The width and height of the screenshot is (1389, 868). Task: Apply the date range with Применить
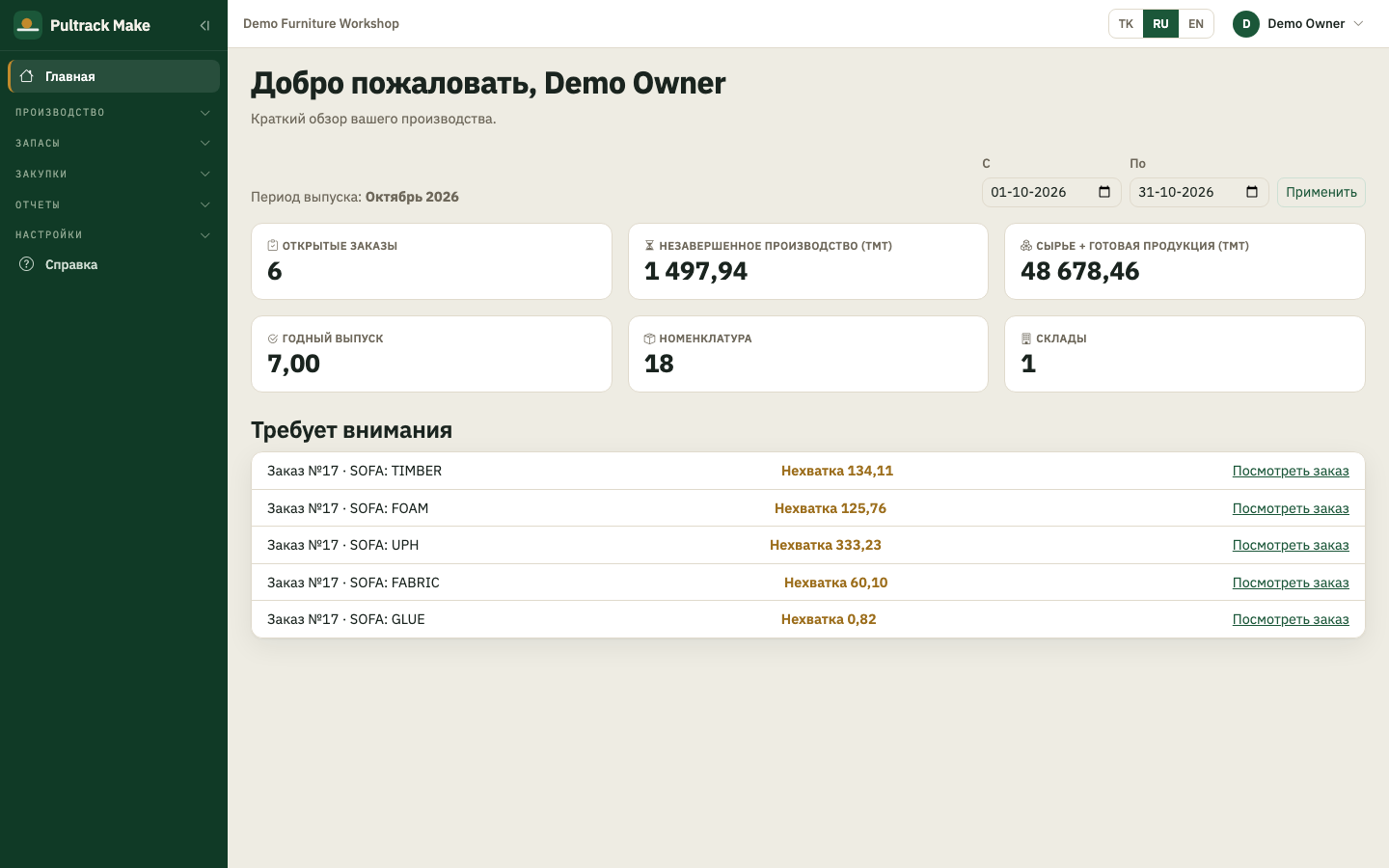1321,192
